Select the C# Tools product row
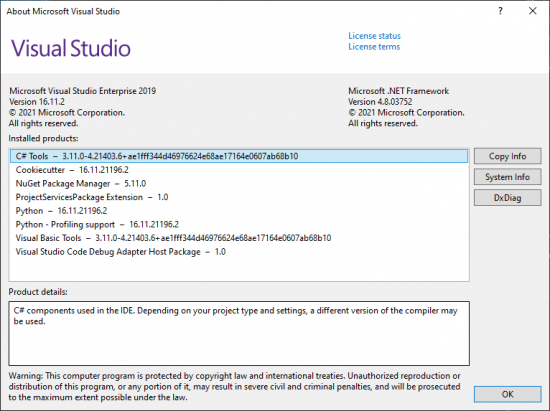Screen dimensions: 550x411 coord(239,156)
